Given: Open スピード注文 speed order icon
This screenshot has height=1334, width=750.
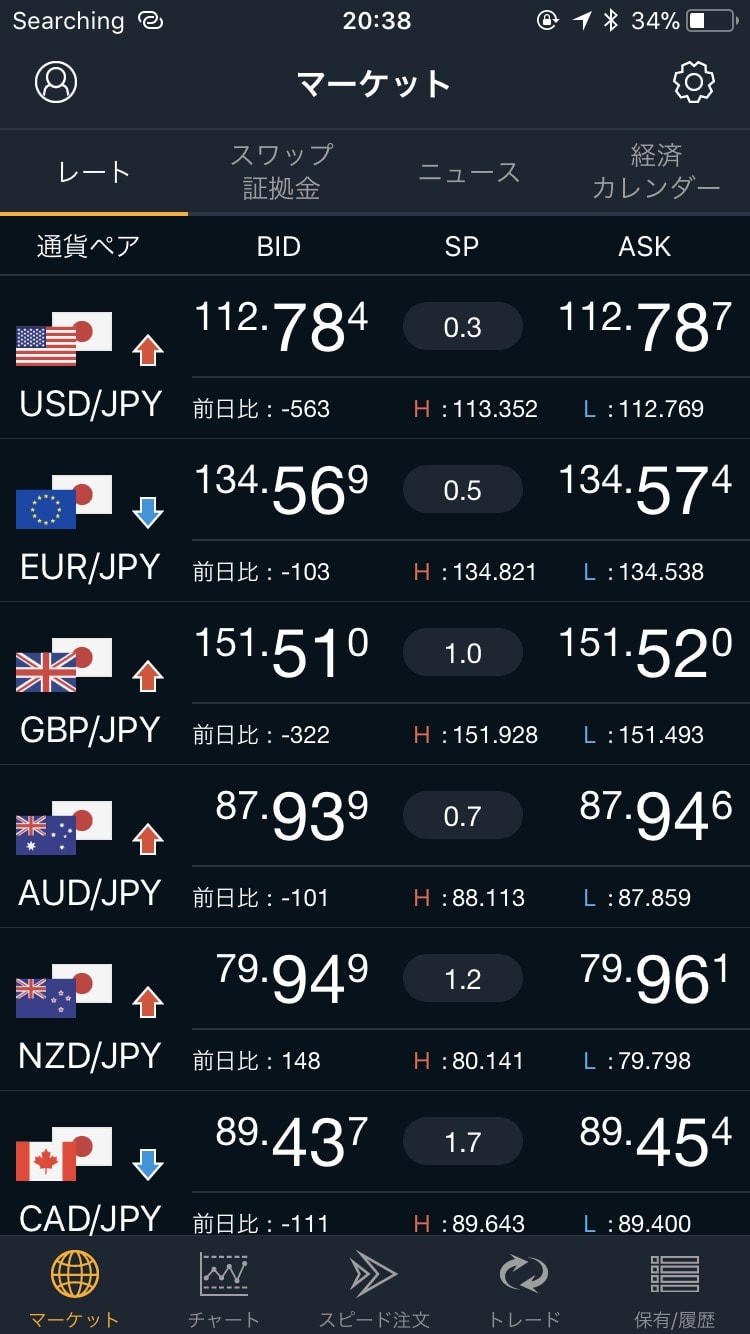Looking at the screenshot, I should (x=374, y=1274).
